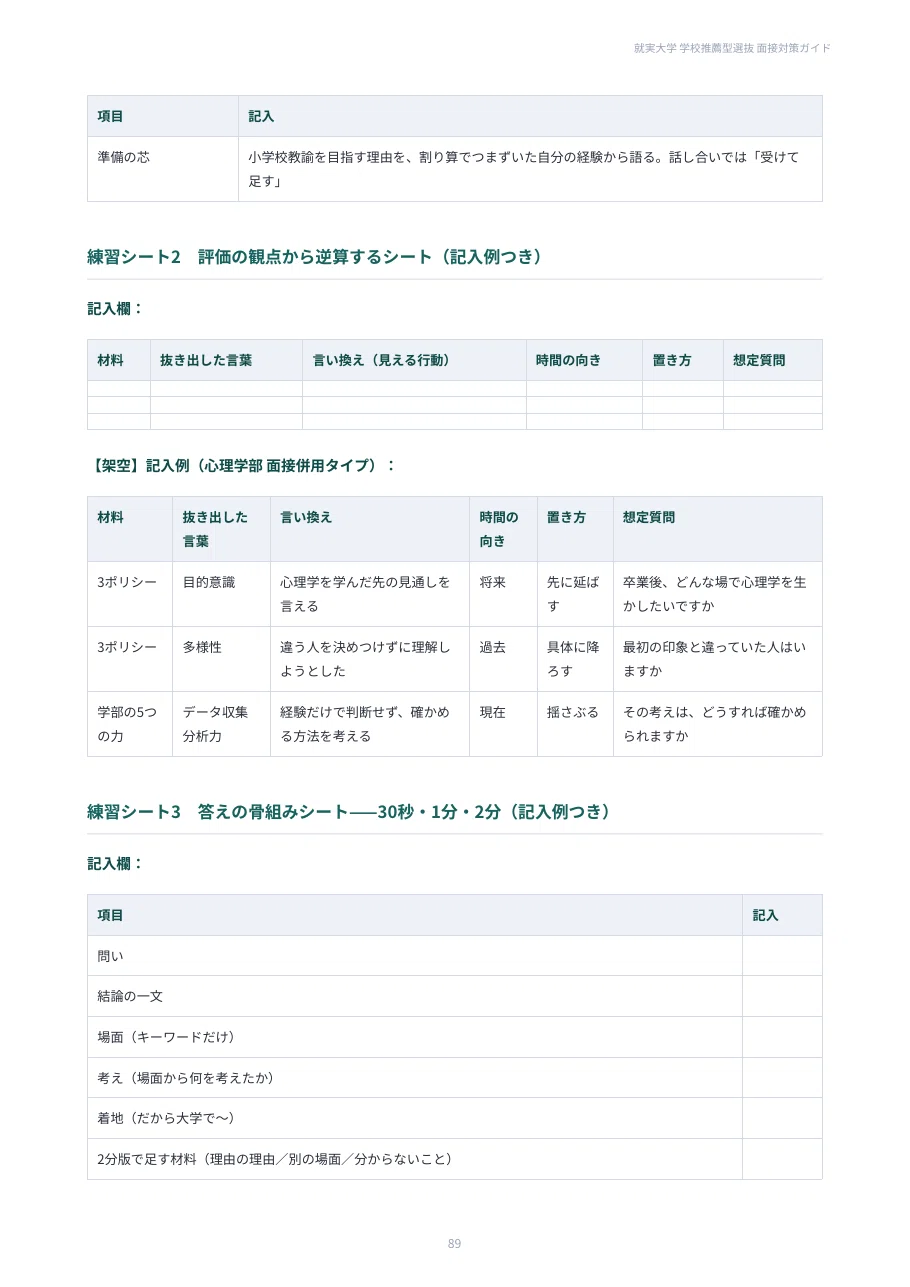
Task: Select the '準備の芯' cell in the top table
Action: [x=163, y=169]
